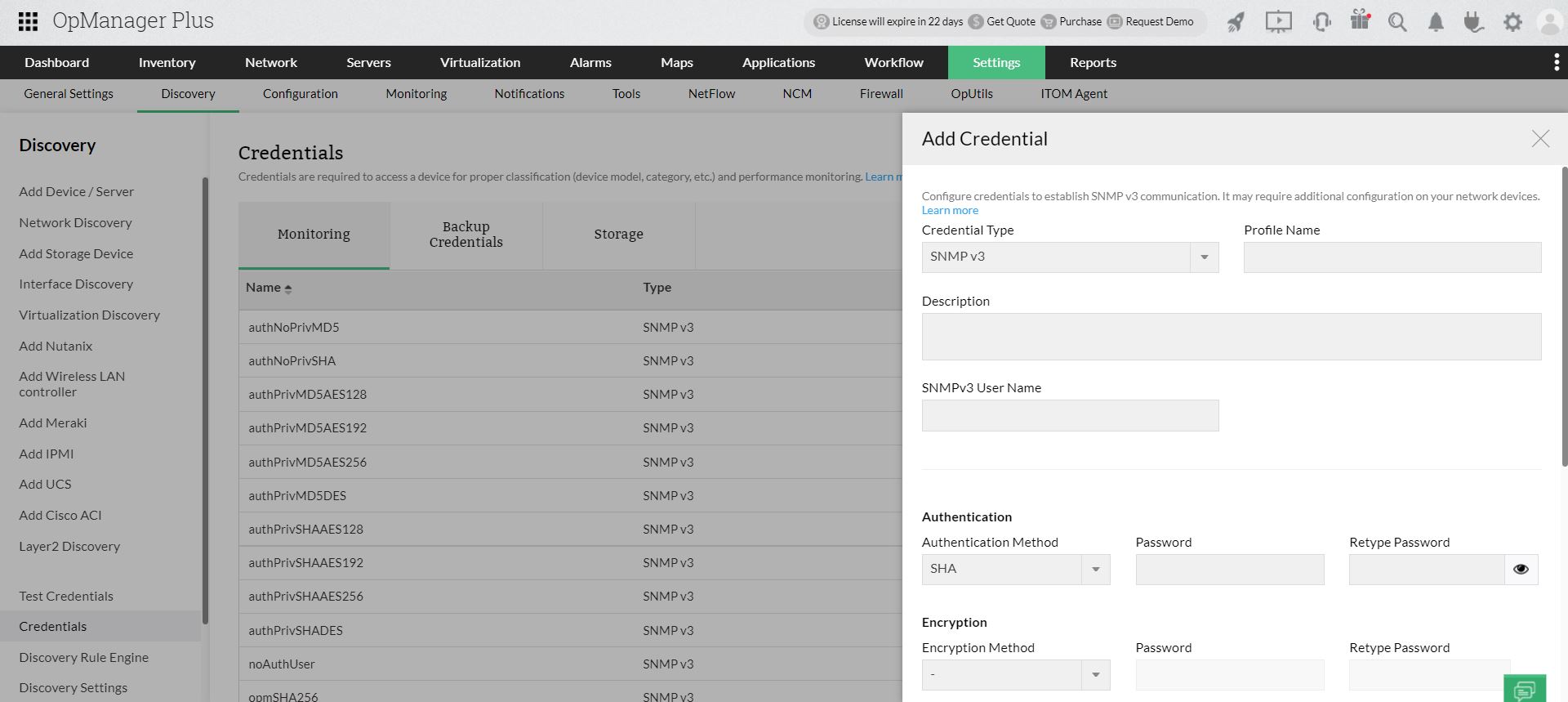Open the presentation screen icon
This screenshot has height=702, width=1568.
pos(1278,22)
